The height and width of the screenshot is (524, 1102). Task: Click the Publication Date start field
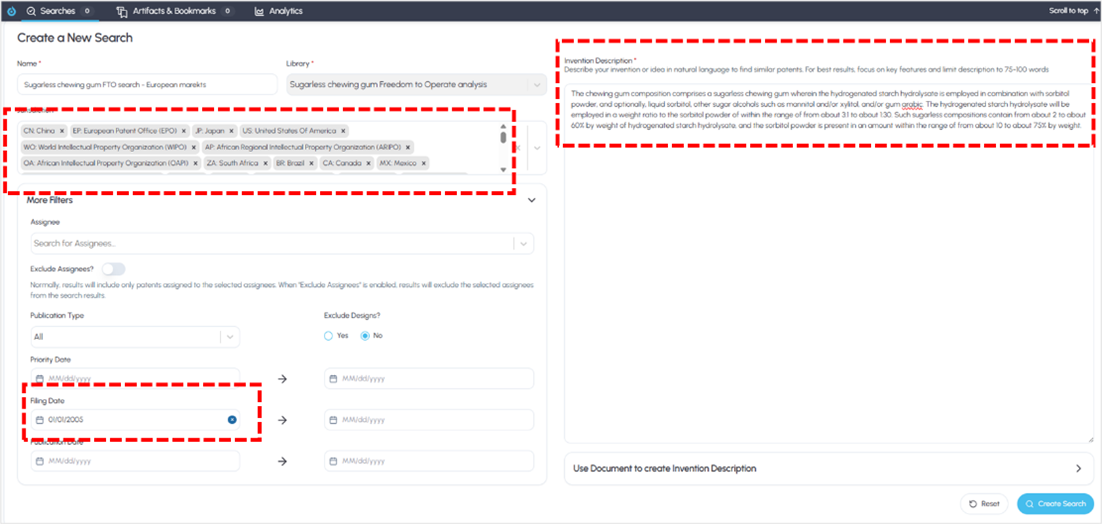(x=135, y=461)
